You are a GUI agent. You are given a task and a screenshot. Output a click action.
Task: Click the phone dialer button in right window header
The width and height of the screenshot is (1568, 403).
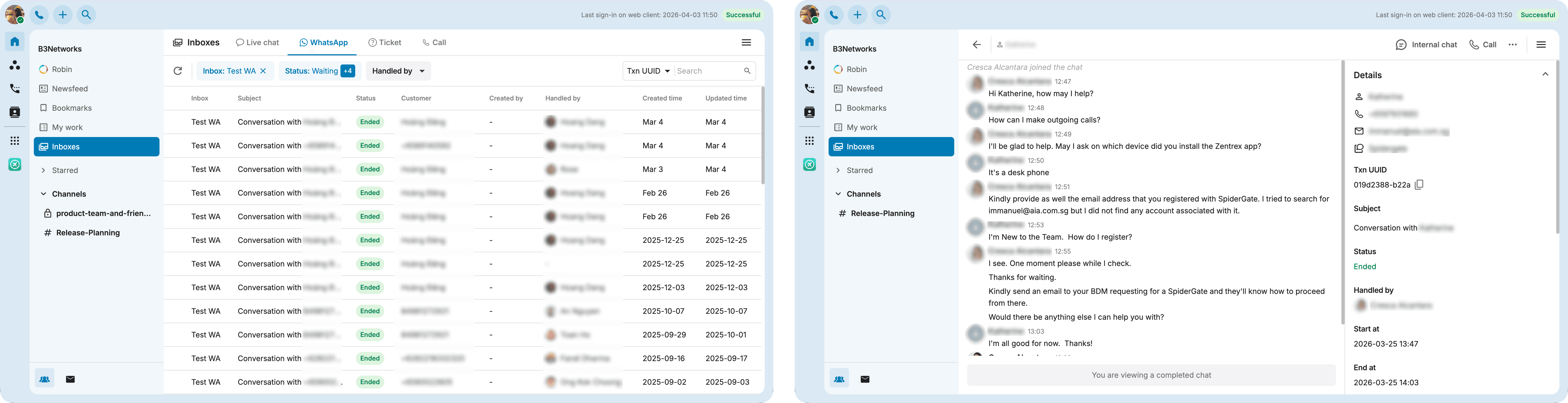834,15
